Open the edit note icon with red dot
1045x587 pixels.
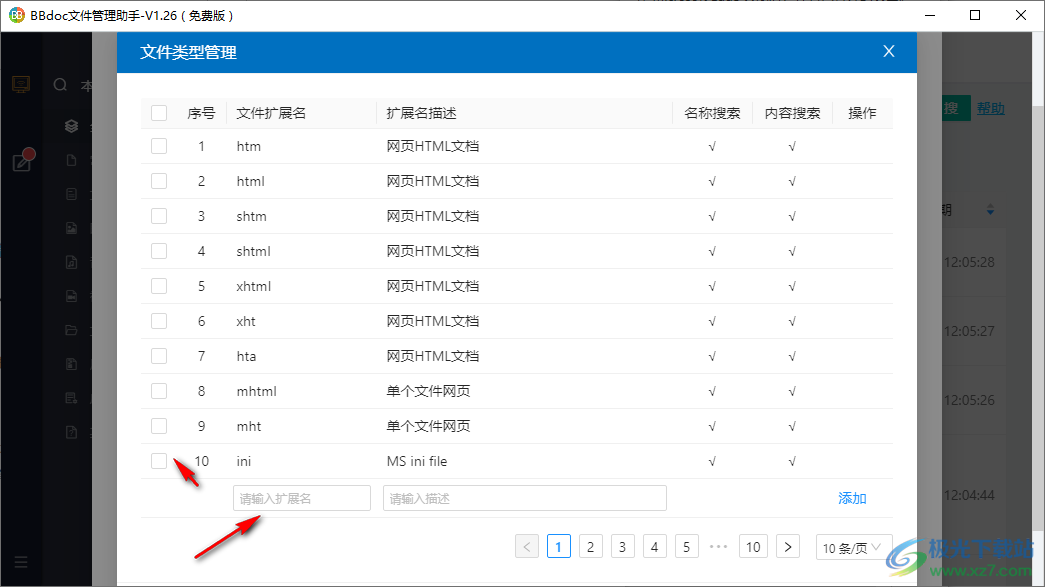(22, 161)
